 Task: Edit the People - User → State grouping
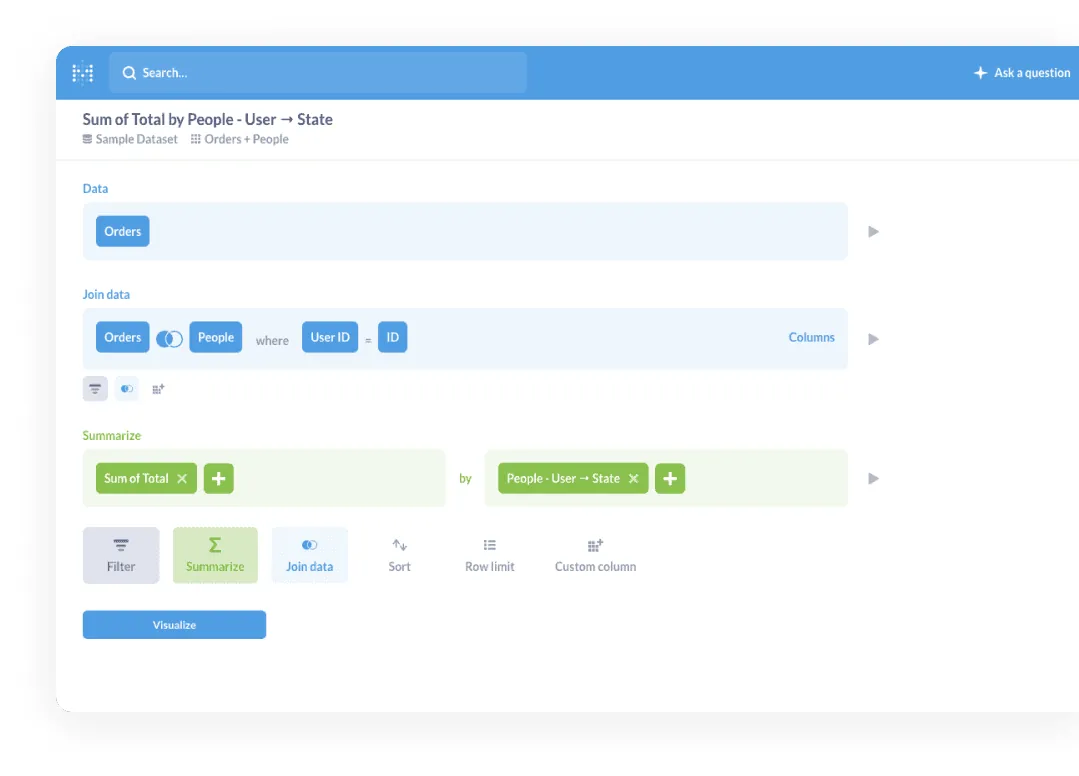click(563, 478)
